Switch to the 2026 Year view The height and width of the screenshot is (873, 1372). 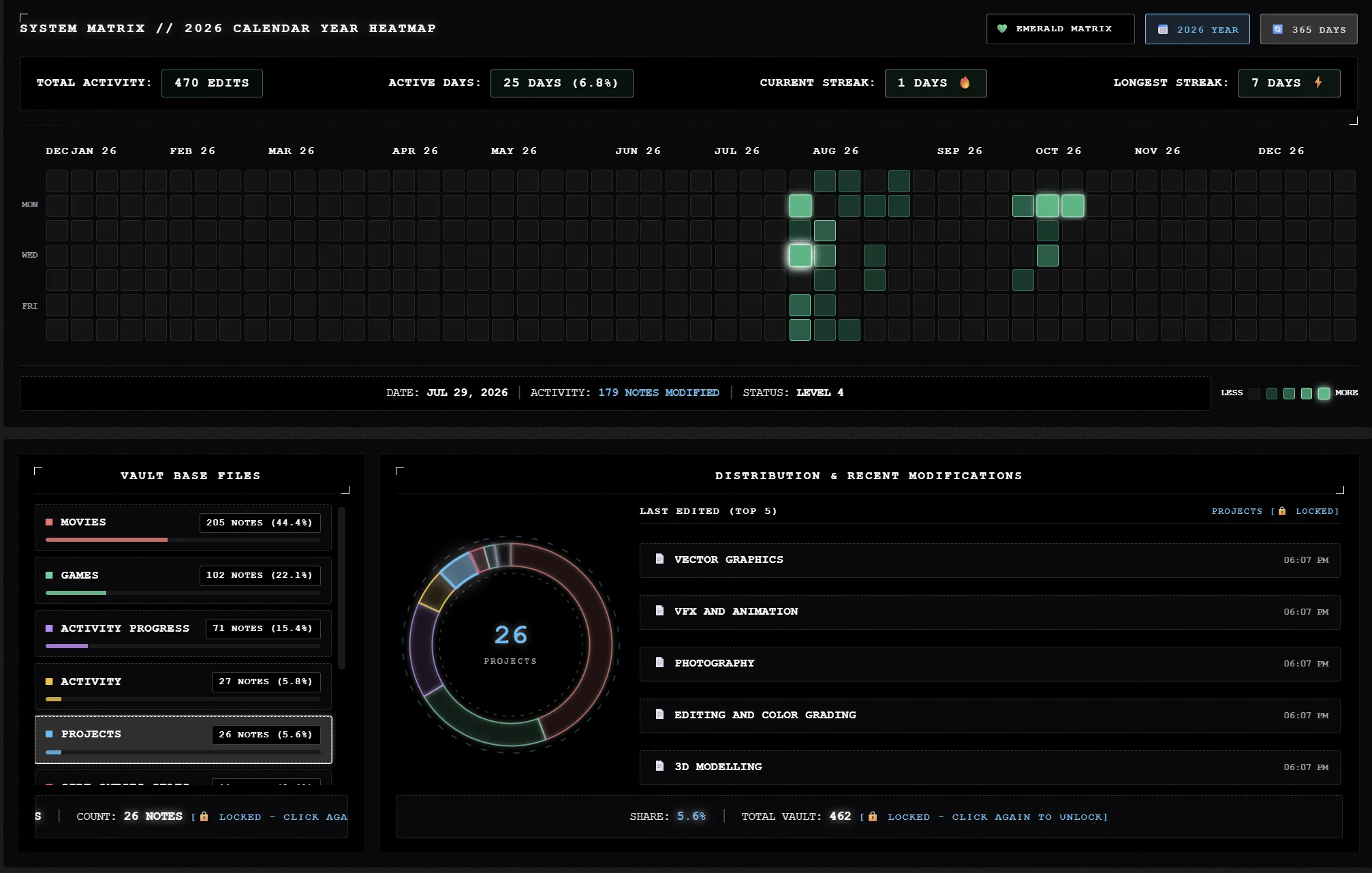pyautogui.click(x=1197, y=29)
